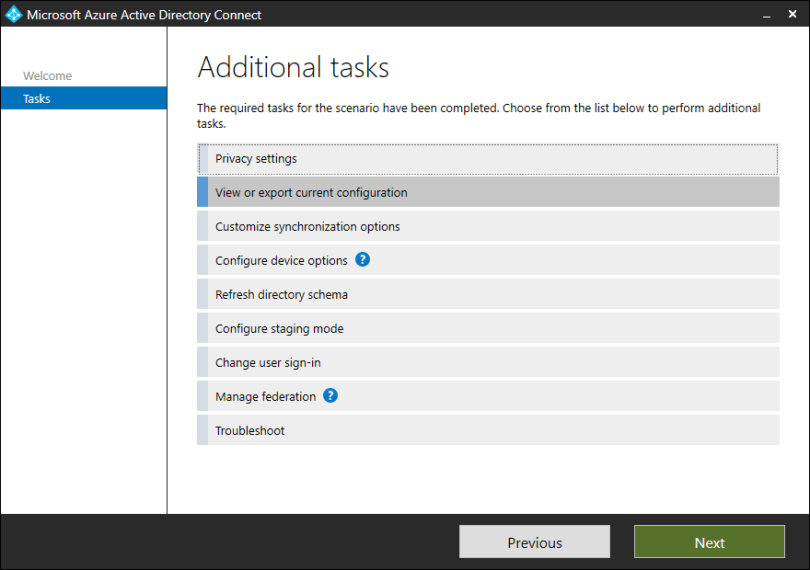The image size is (810, 570).
Task: Click the Azure AD Connect title bar icon
Action: point(13,14)
